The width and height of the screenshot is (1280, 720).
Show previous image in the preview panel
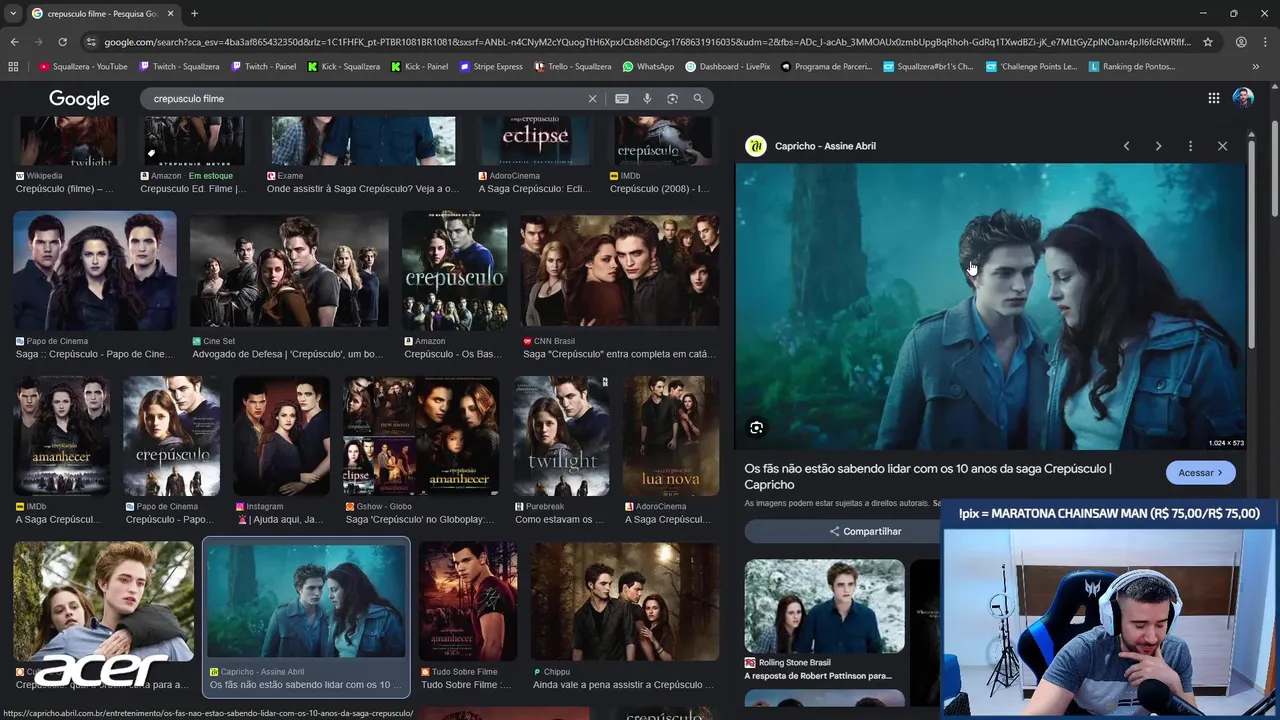pos(1126,146)
